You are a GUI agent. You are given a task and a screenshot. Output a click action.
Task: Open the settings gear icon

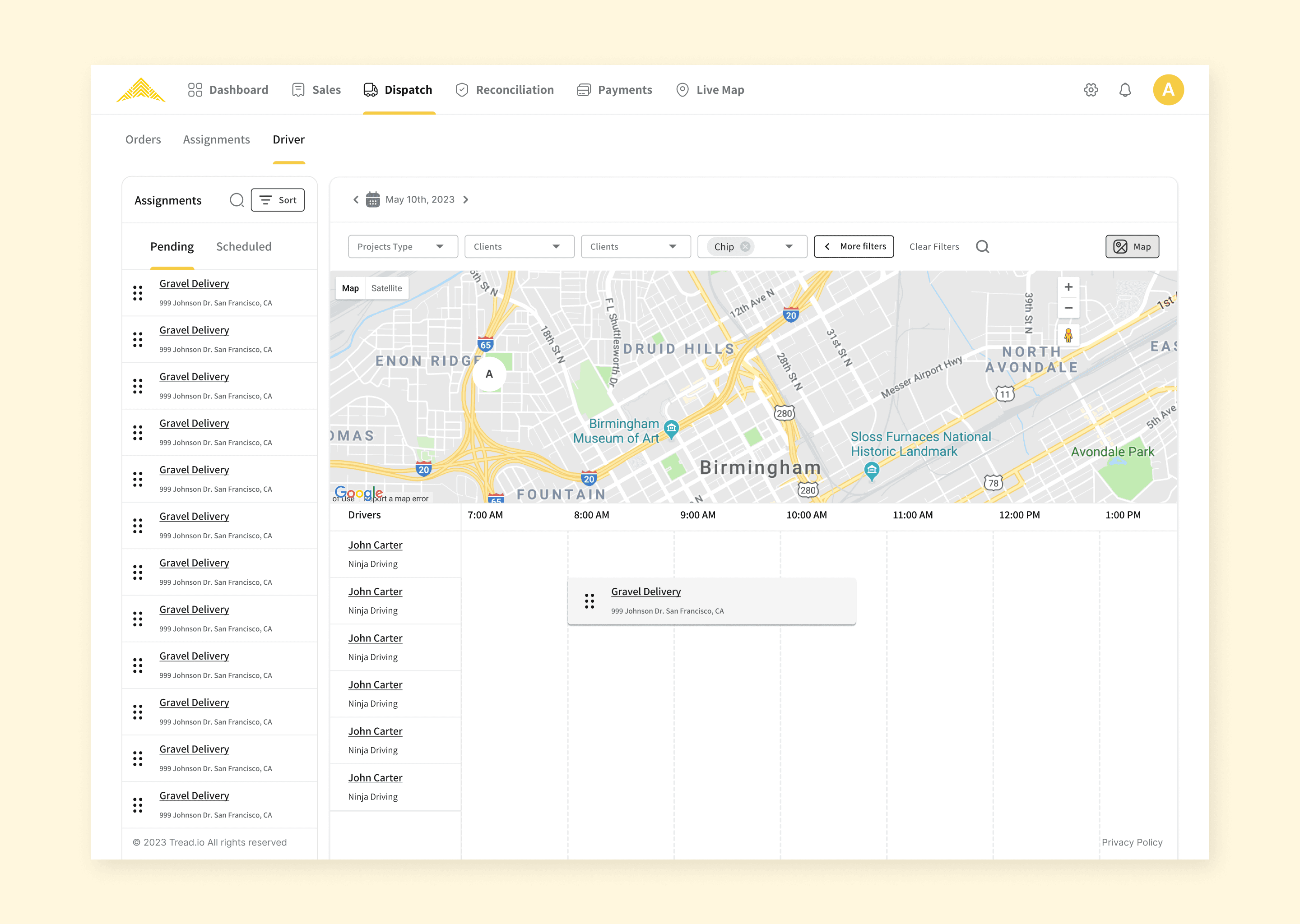(1091, 90)
